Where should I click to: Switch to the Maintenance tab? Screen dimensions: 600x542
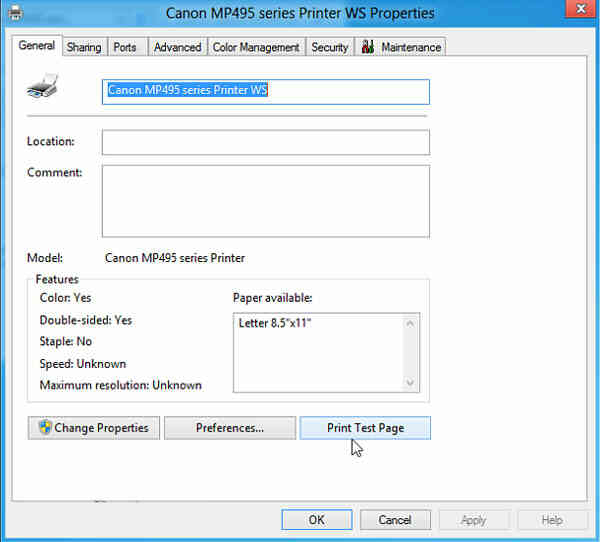(x=401, y=47)
